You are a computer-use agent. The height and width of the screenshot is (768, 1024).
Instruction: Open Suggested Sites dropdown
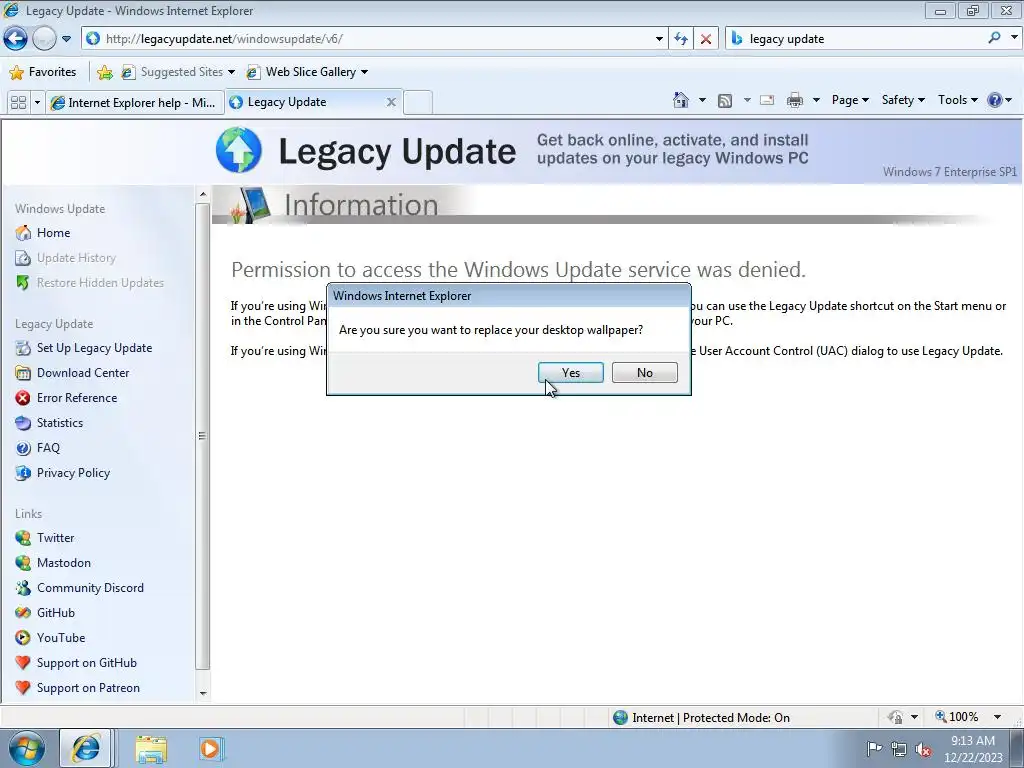(178, 72)
